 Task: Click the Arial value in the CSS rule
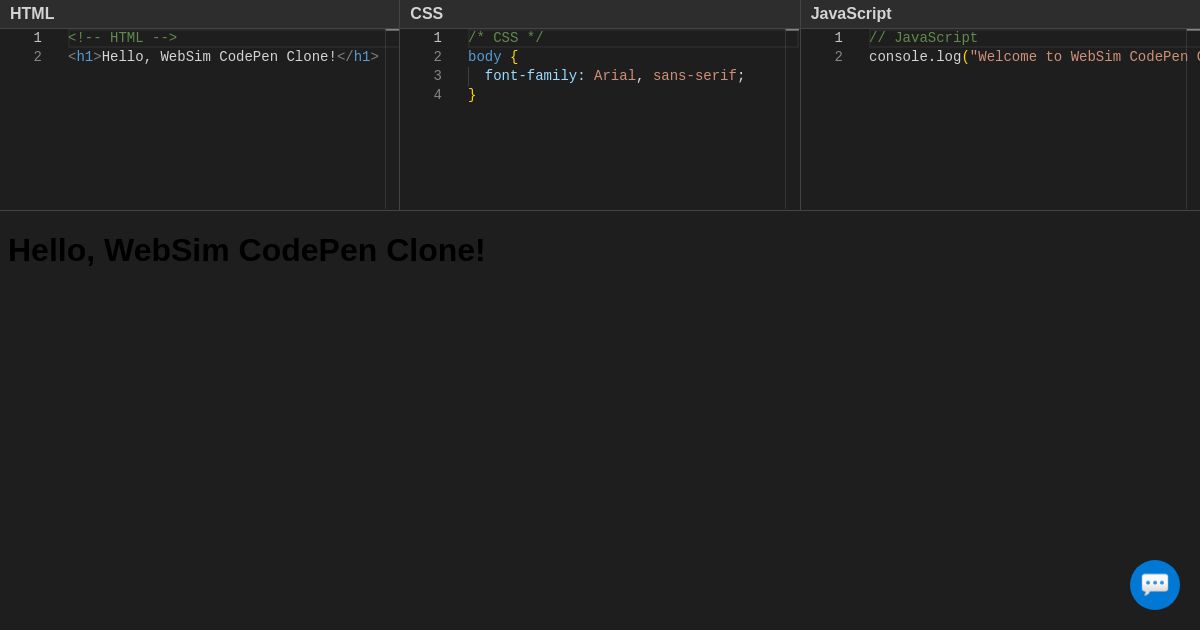613,76
